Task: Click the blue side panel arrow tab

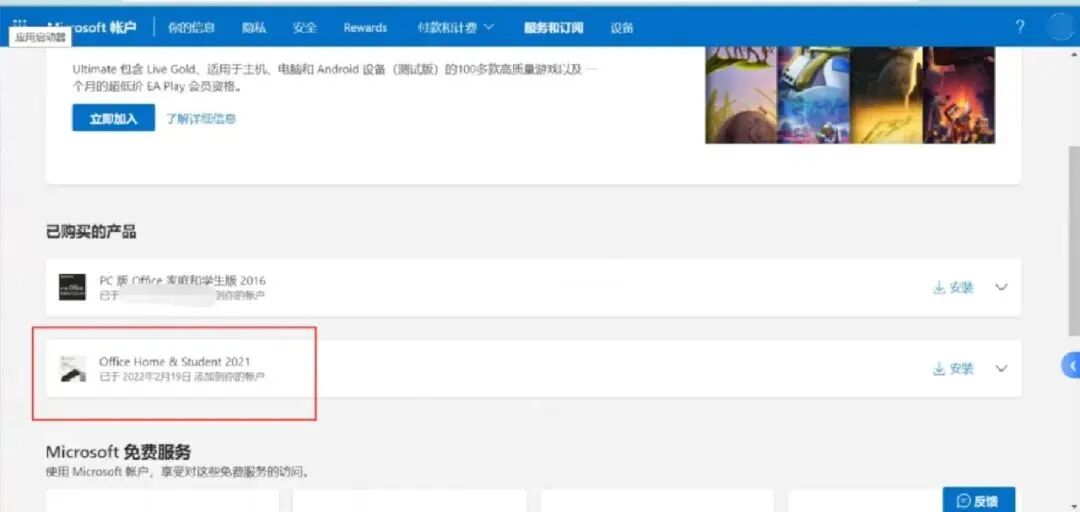Action: (1070, 366)
